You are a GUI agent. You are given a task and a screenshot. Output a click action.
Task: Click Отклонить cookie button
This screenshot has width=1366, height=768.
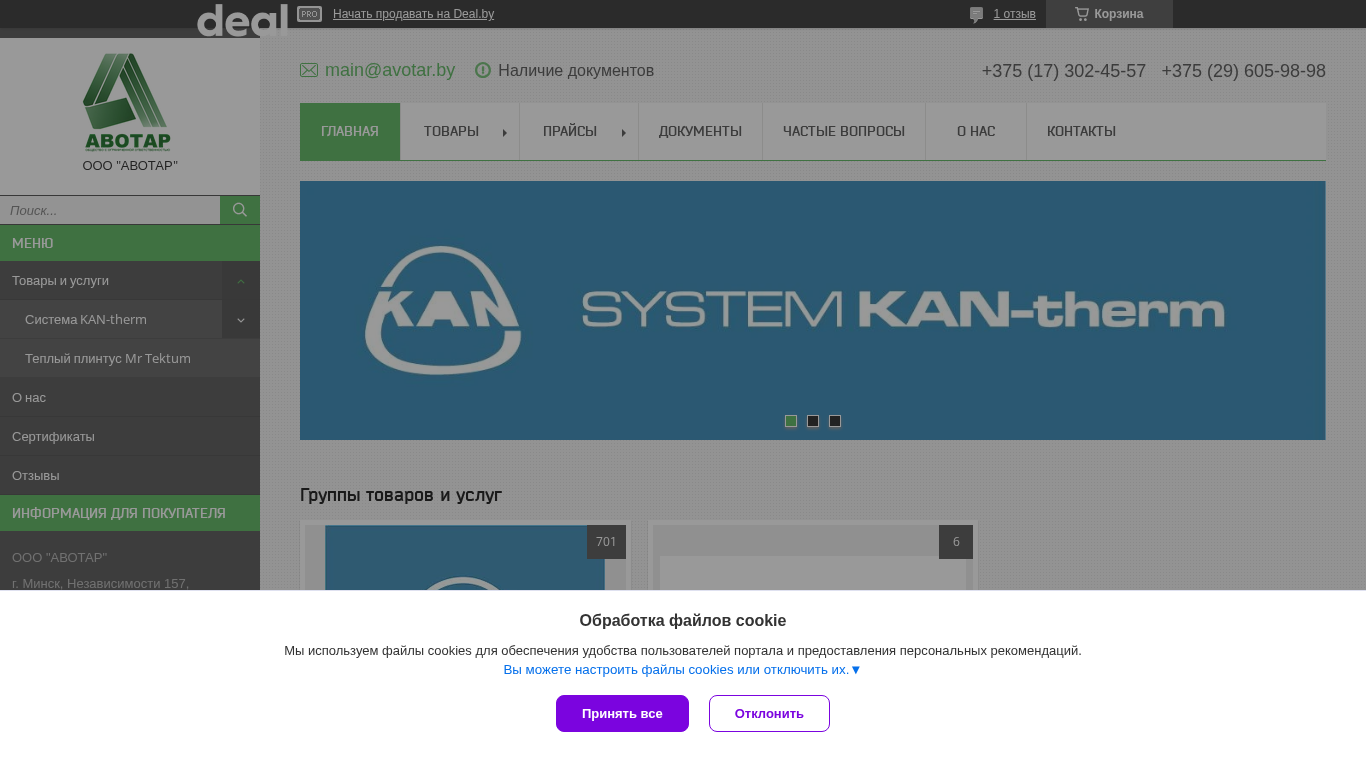pos(769,714)
